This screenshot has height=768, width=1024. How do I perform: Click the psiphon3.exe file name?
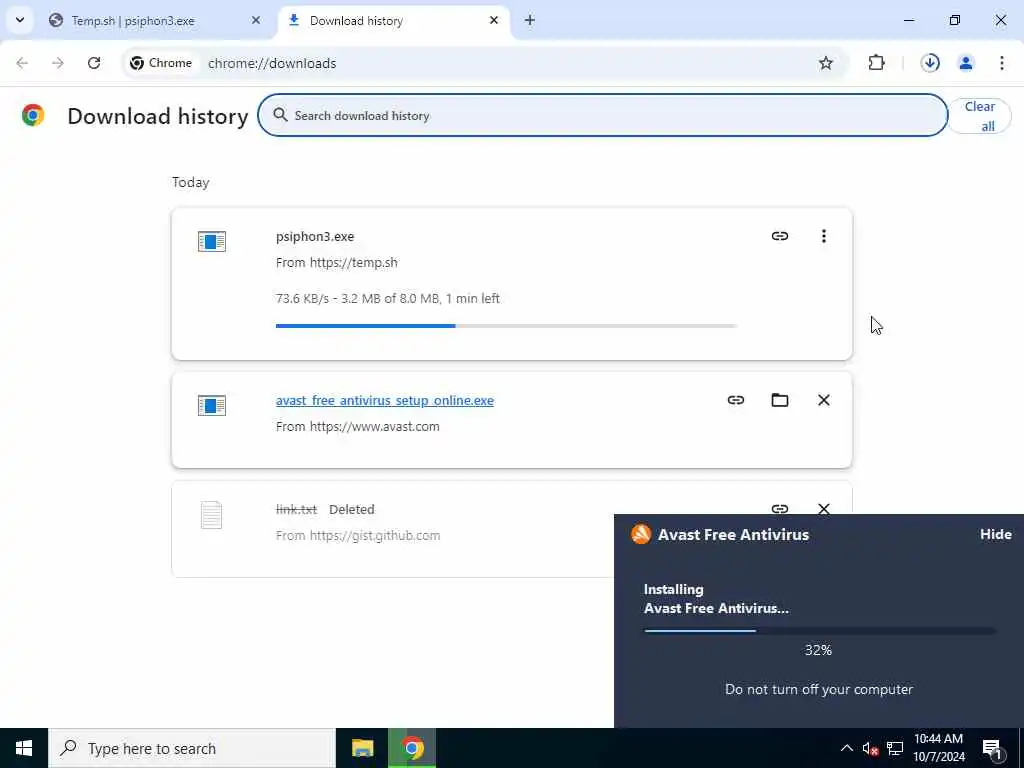coord(315,236)
